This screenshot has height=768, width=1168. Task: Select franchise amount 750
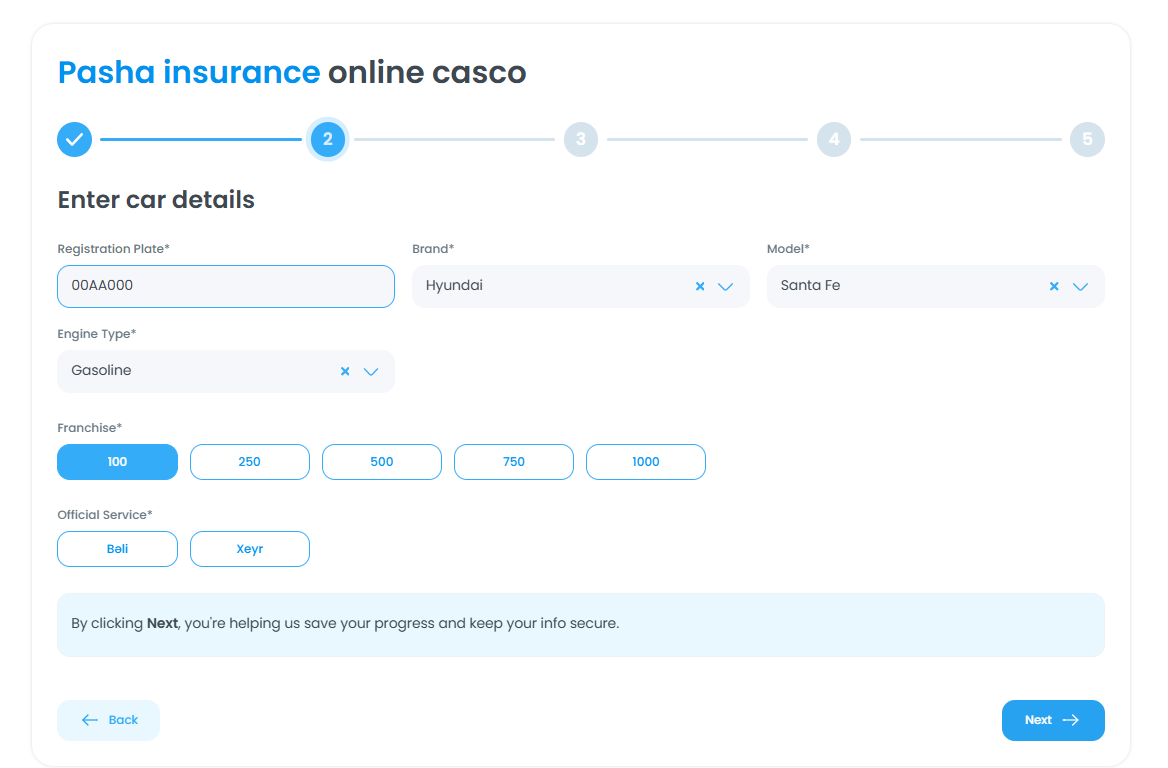514,462
